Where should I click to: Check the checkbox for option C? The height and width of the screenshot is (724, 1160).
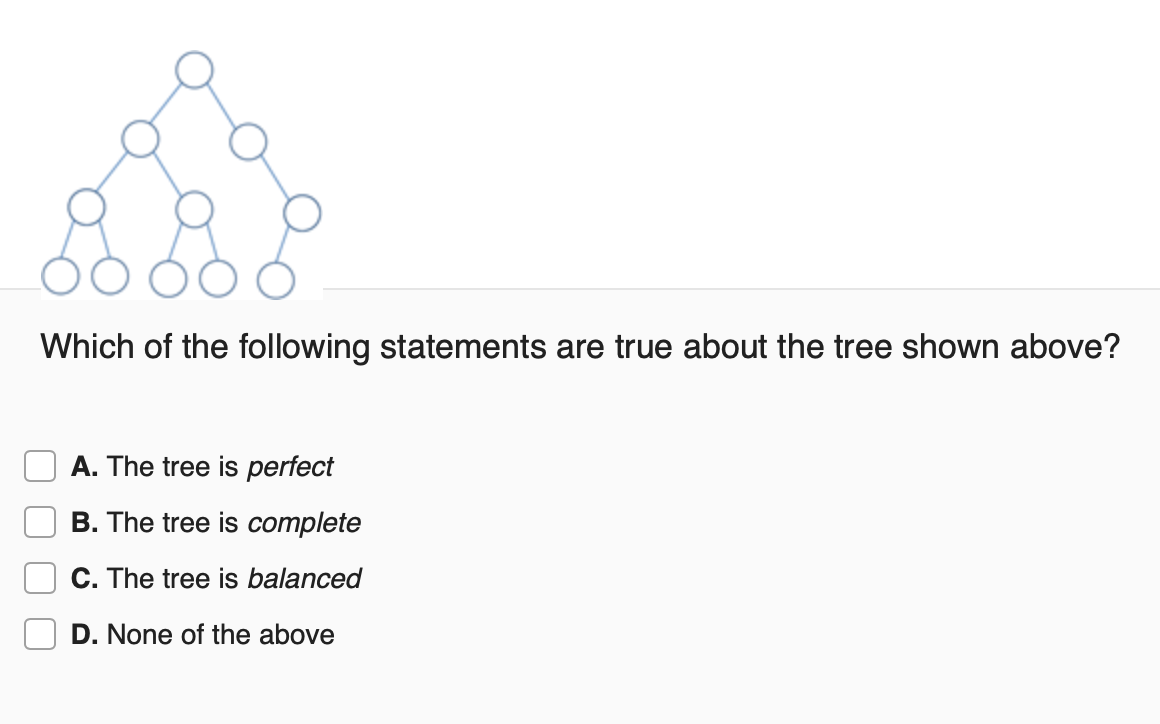(39, 578)
